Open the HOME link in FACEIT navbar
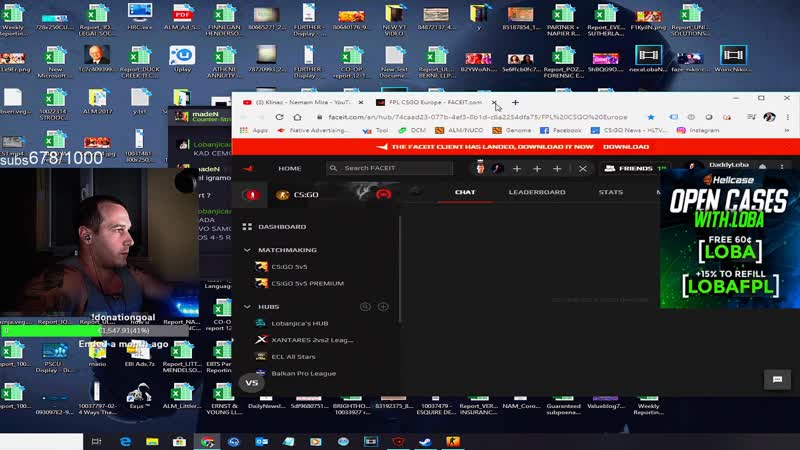Viewport: 800px width, 450px height. click(290, 168)
